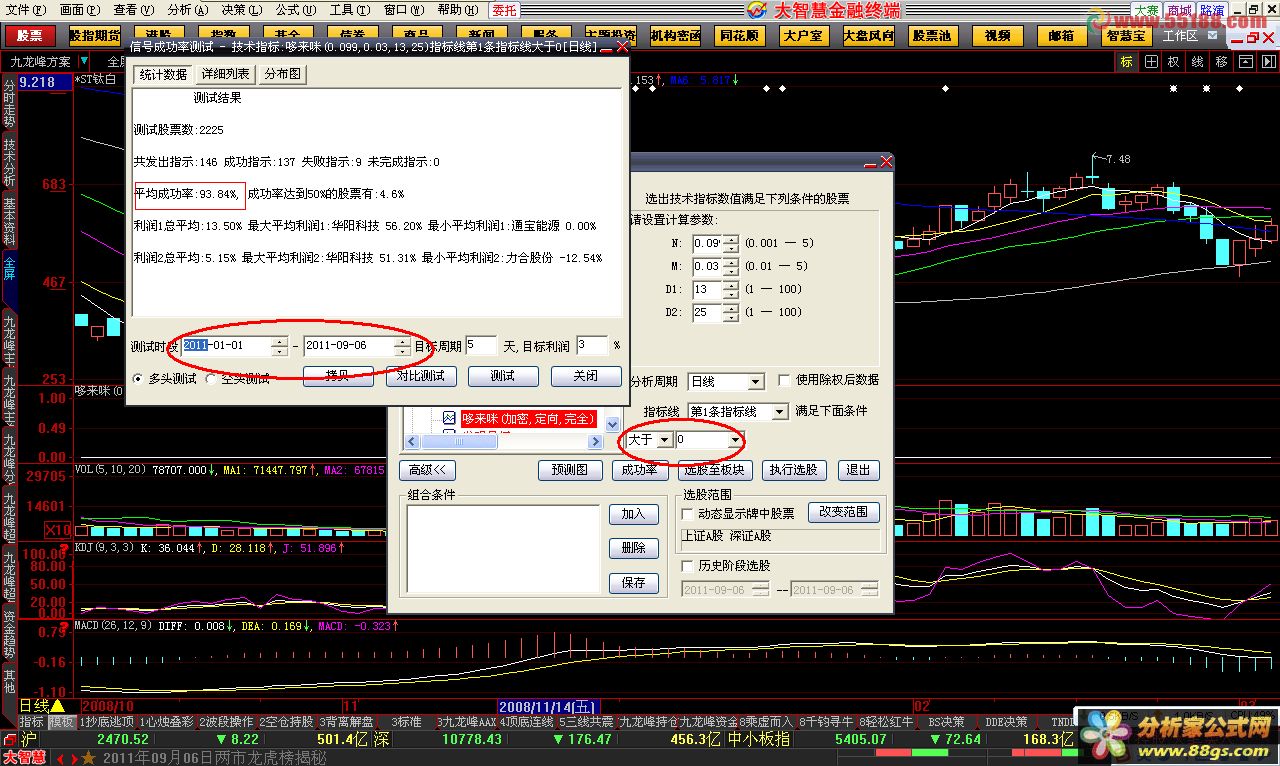Open the 画面 menu
This screenshot has height=766, width=1280.
(x=80, y=10)
